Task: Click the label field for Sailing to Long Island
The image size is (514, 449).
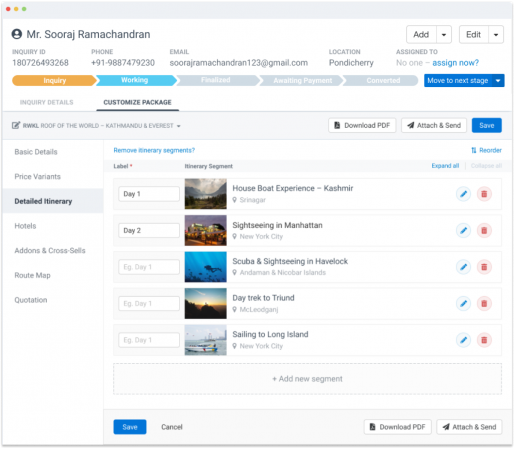Action: point(149,340)
